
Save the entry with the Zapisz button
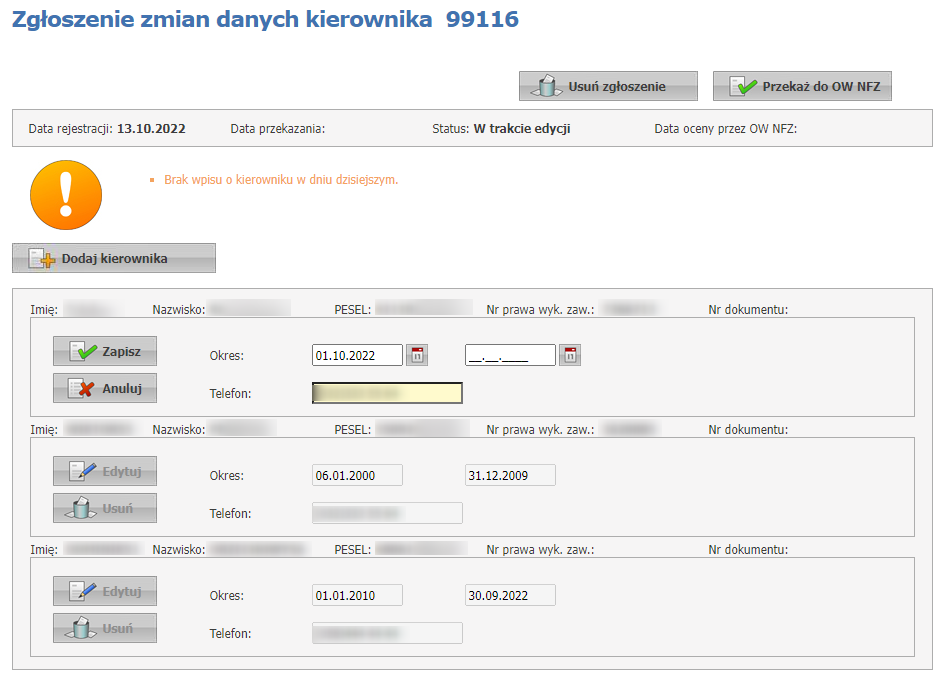tap(105, 352)
